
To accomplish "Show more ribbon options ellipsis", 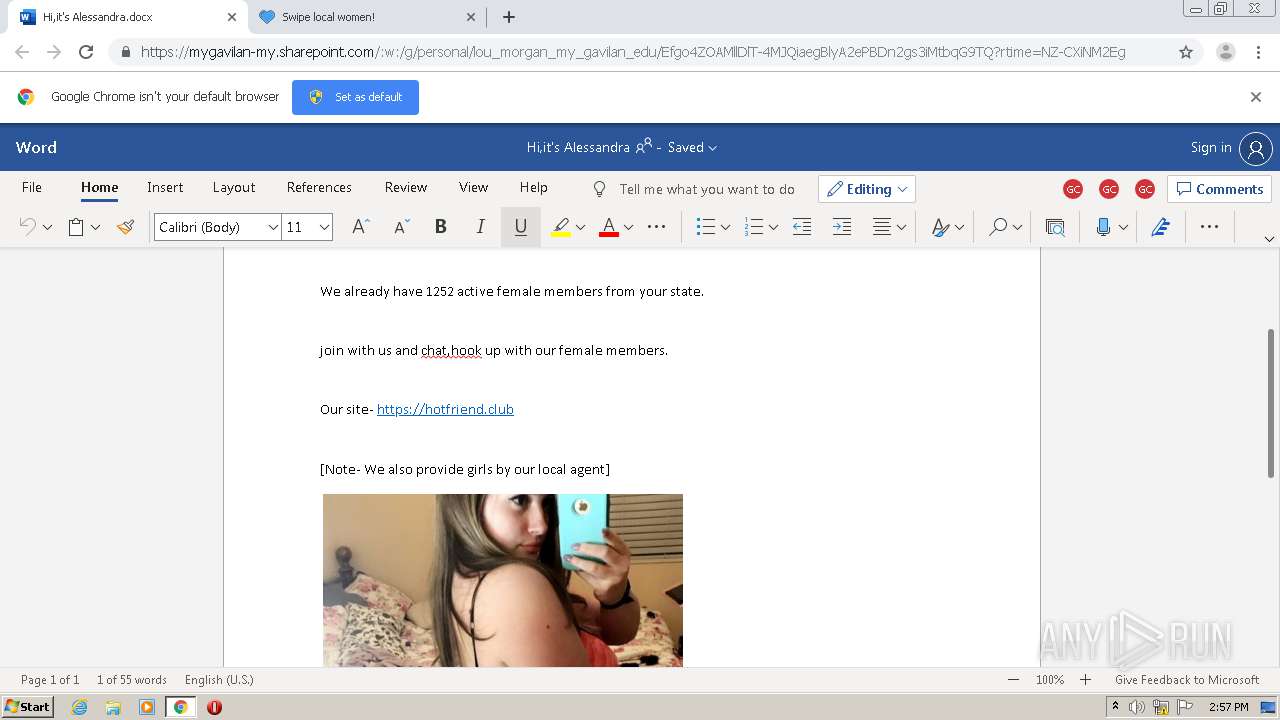I will pos(1209,227).
